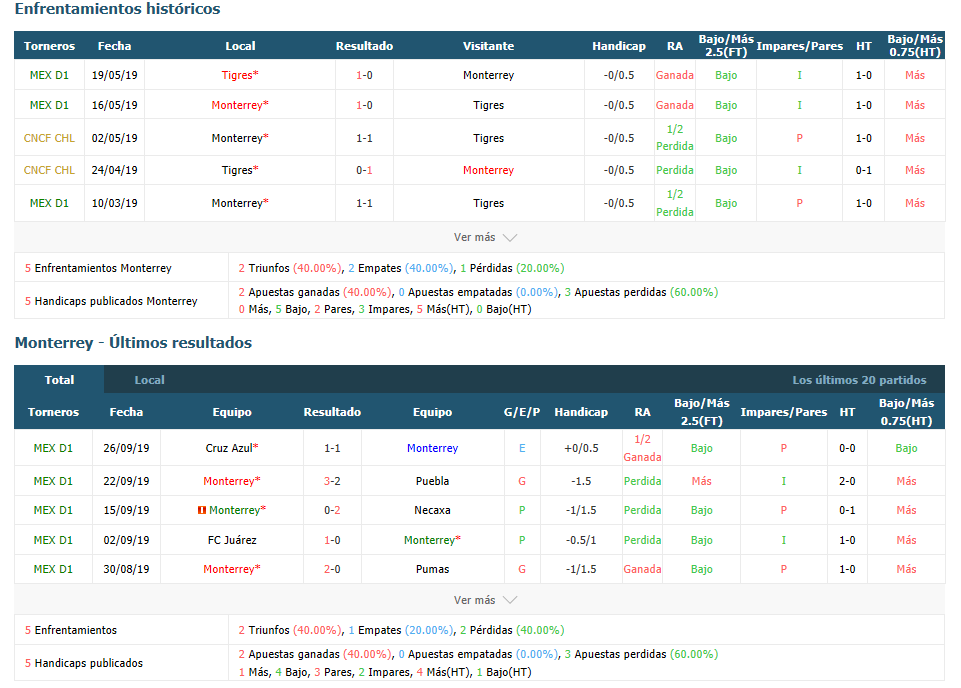Screen dimensions: 961x688
Task: Click '5 Handicaps publicados Monterrey' summary label
Action: tap(111, 301)
